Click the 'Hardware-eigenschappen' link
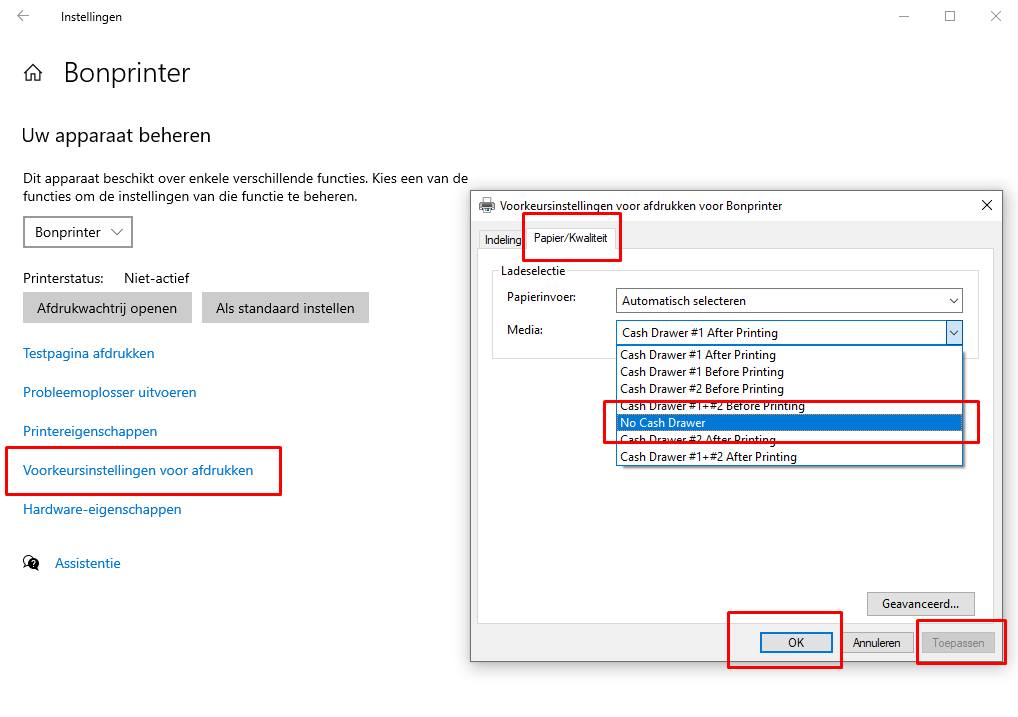The image size is (1018, 717). pos(102,509)
